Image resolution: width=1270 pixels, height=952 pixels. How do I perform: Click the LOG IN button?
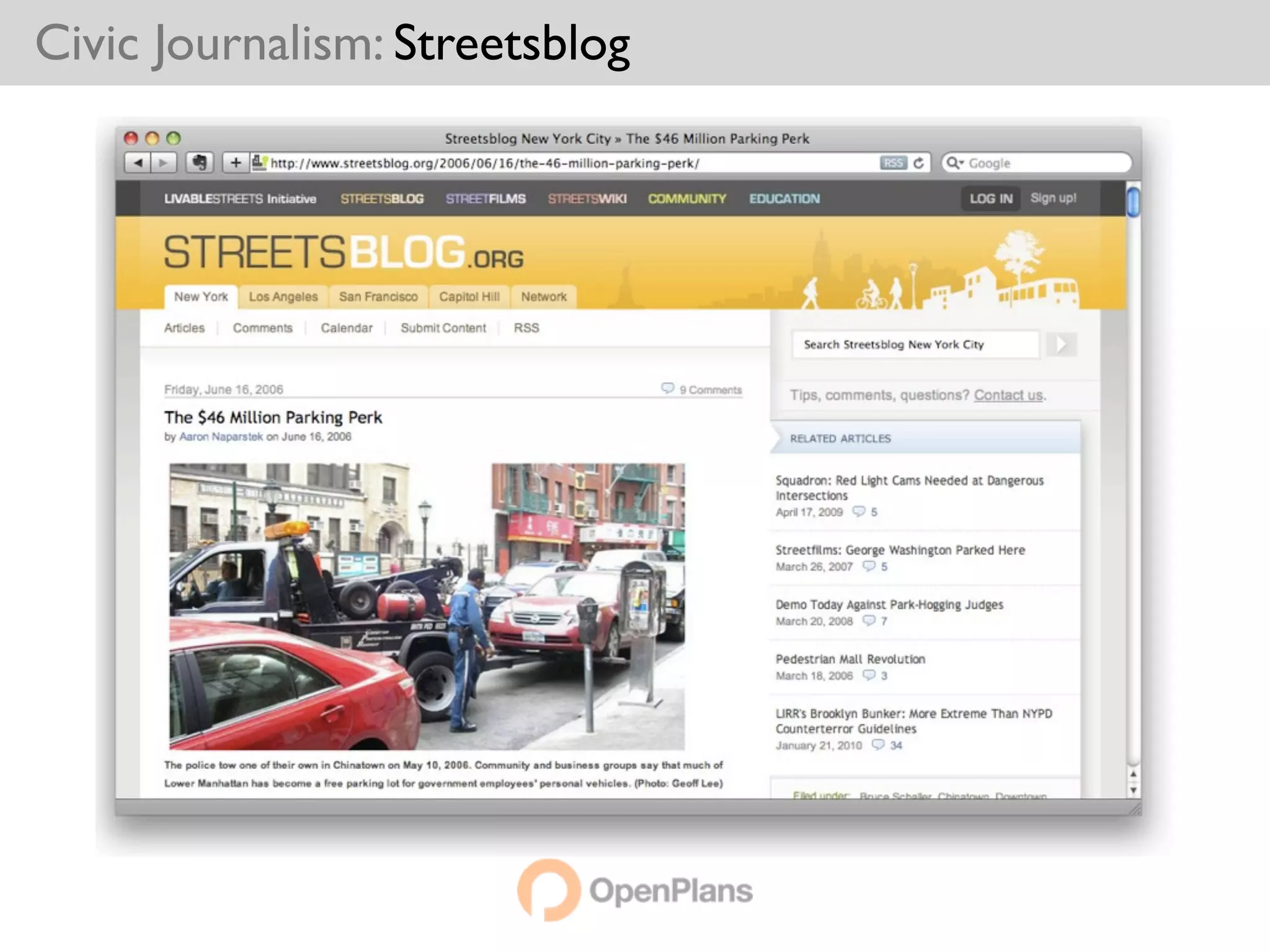coord(991,199)
